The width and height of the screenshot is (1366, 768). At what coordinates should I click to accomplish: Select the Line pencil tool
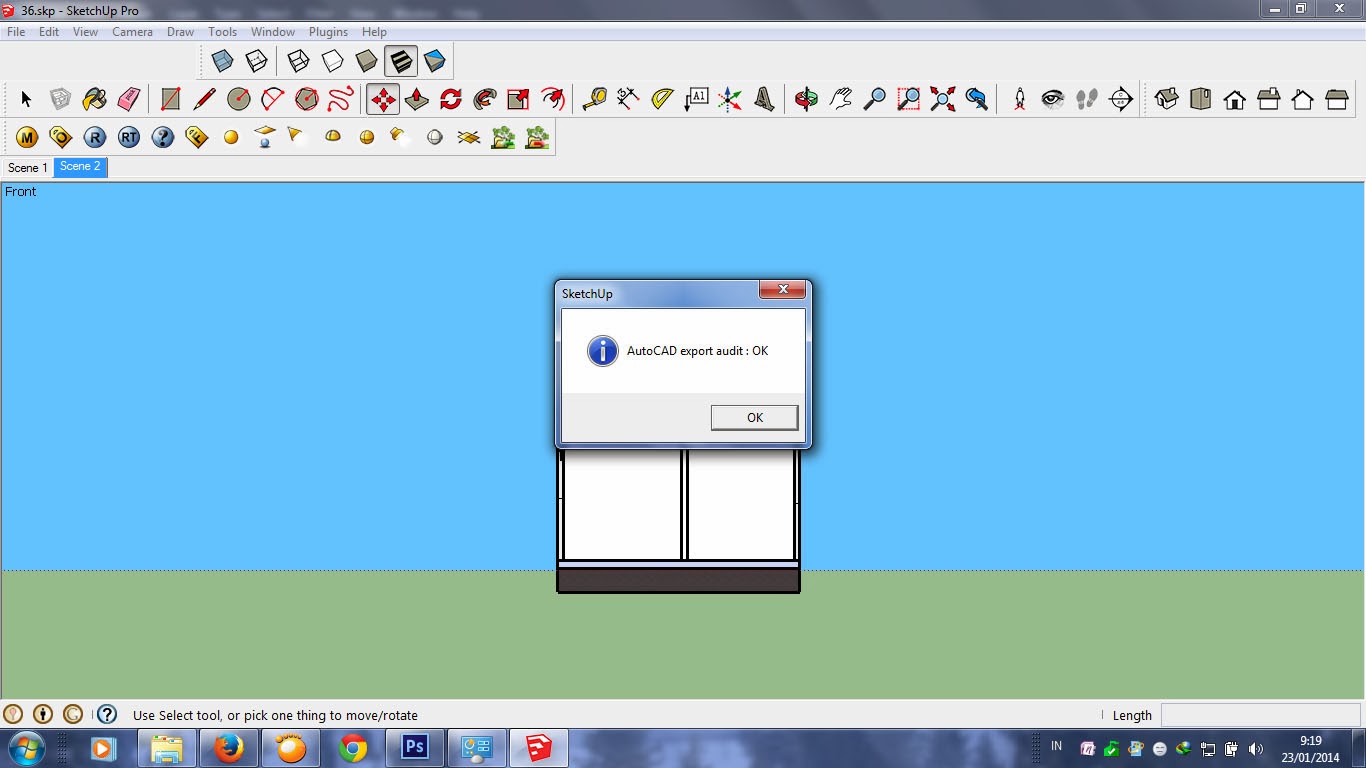(204, 99)
